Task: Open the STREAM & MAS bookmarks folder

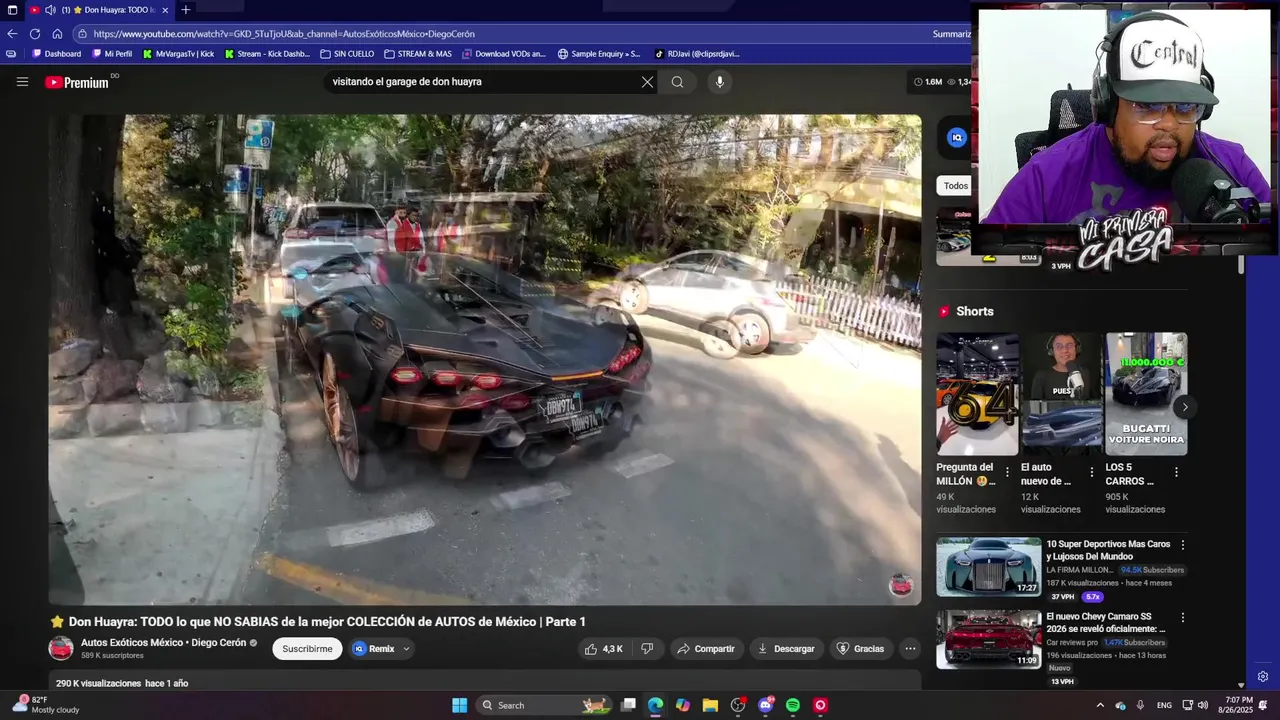Action: tap(418, 54)
